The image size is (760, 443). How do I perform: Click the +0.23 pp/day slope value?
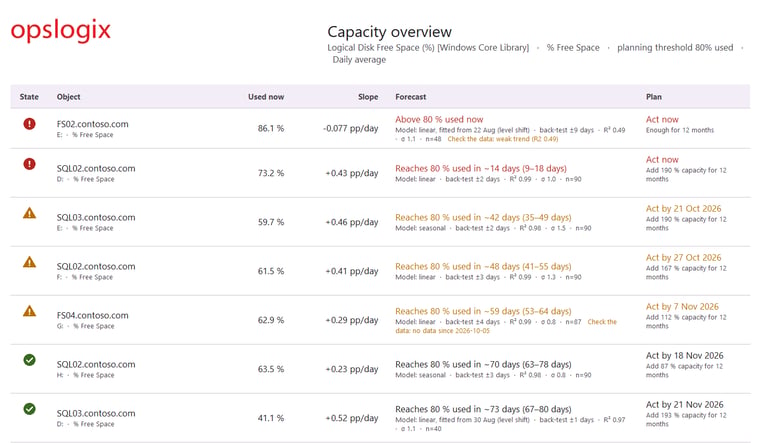pyautogui.click(x=352, y=369)
